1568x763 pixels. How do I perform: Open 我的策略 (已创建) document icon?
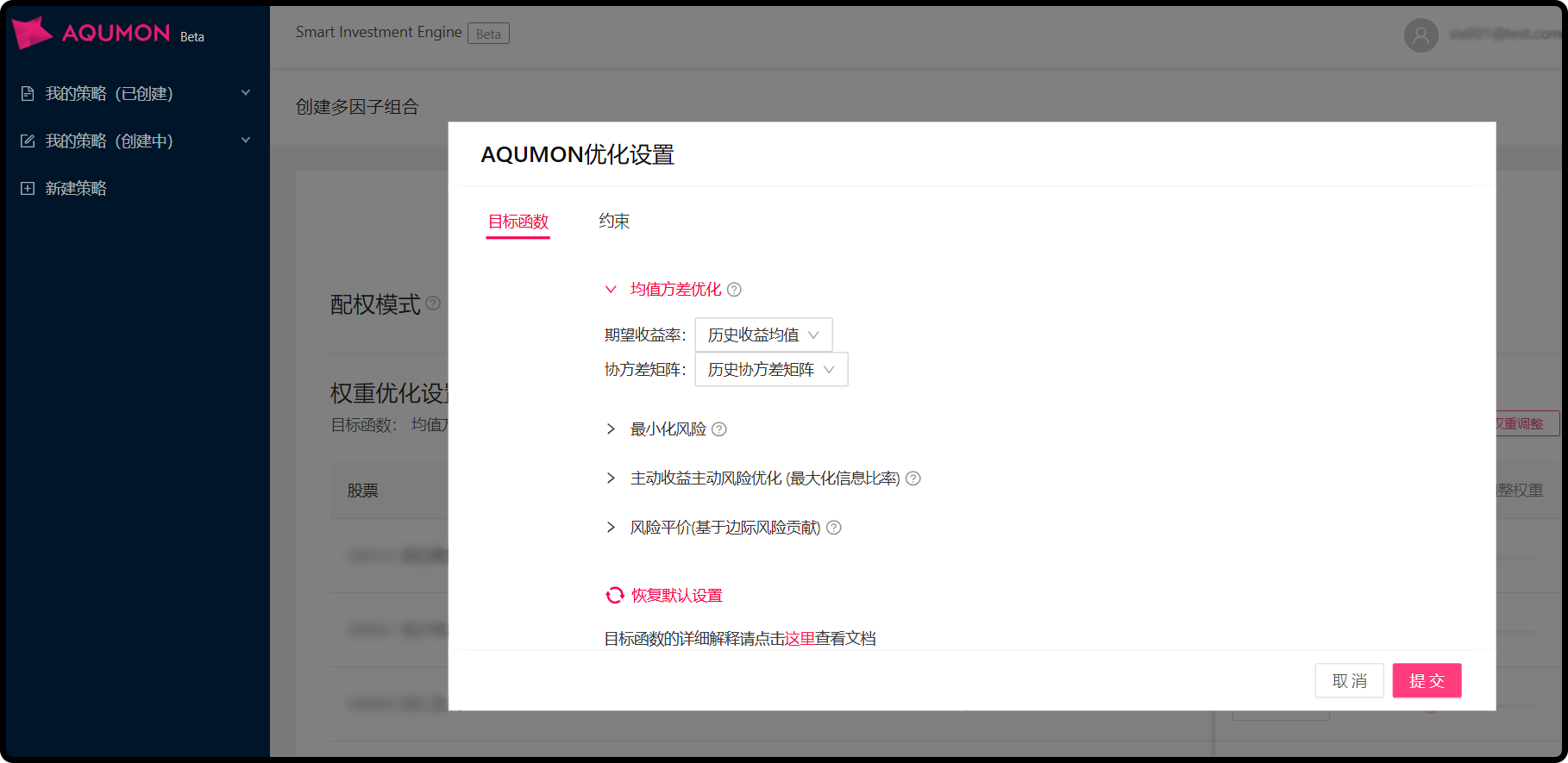click(28, 93)
